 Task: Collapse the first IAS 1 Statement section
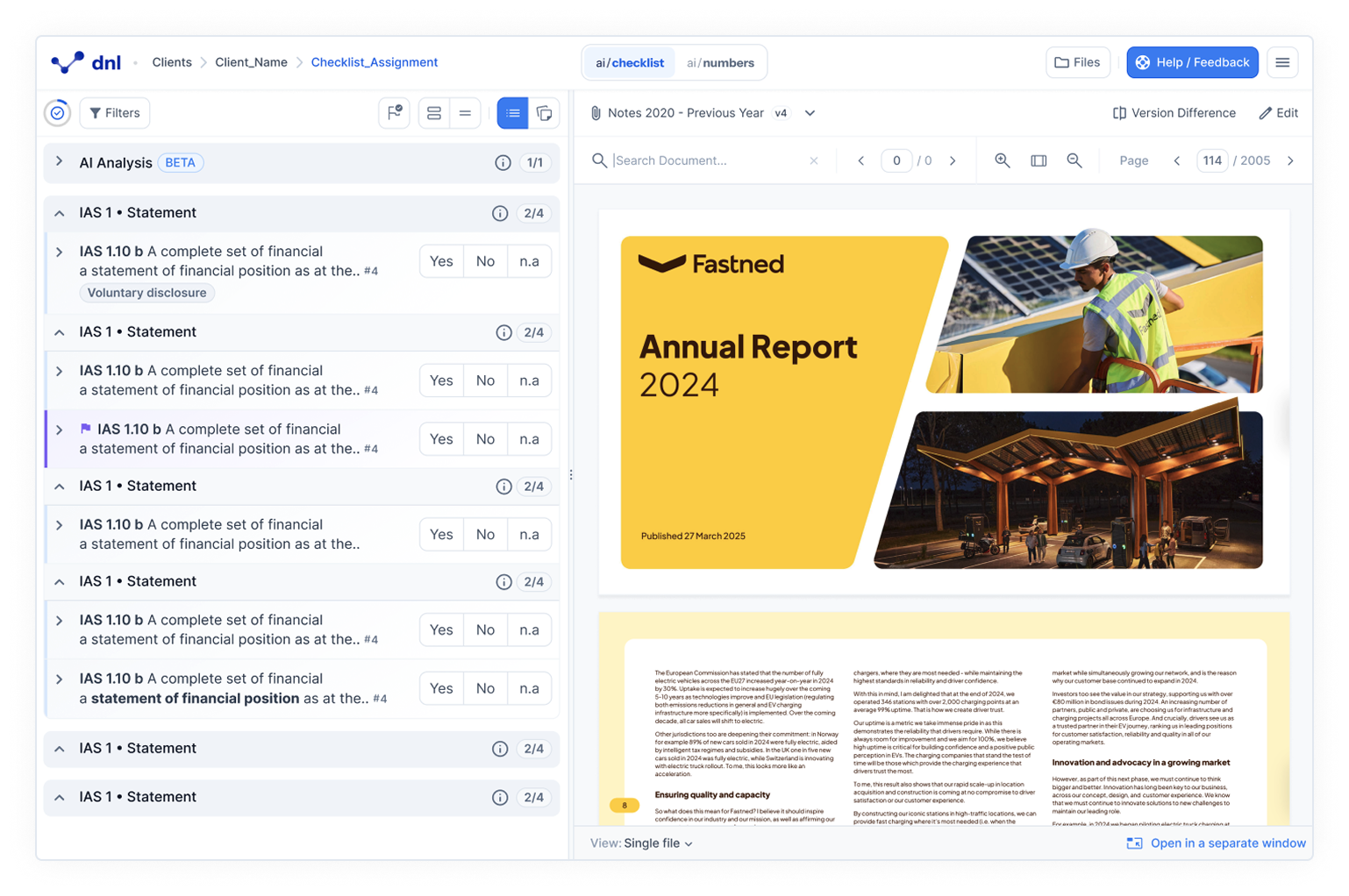click(59, 213)
